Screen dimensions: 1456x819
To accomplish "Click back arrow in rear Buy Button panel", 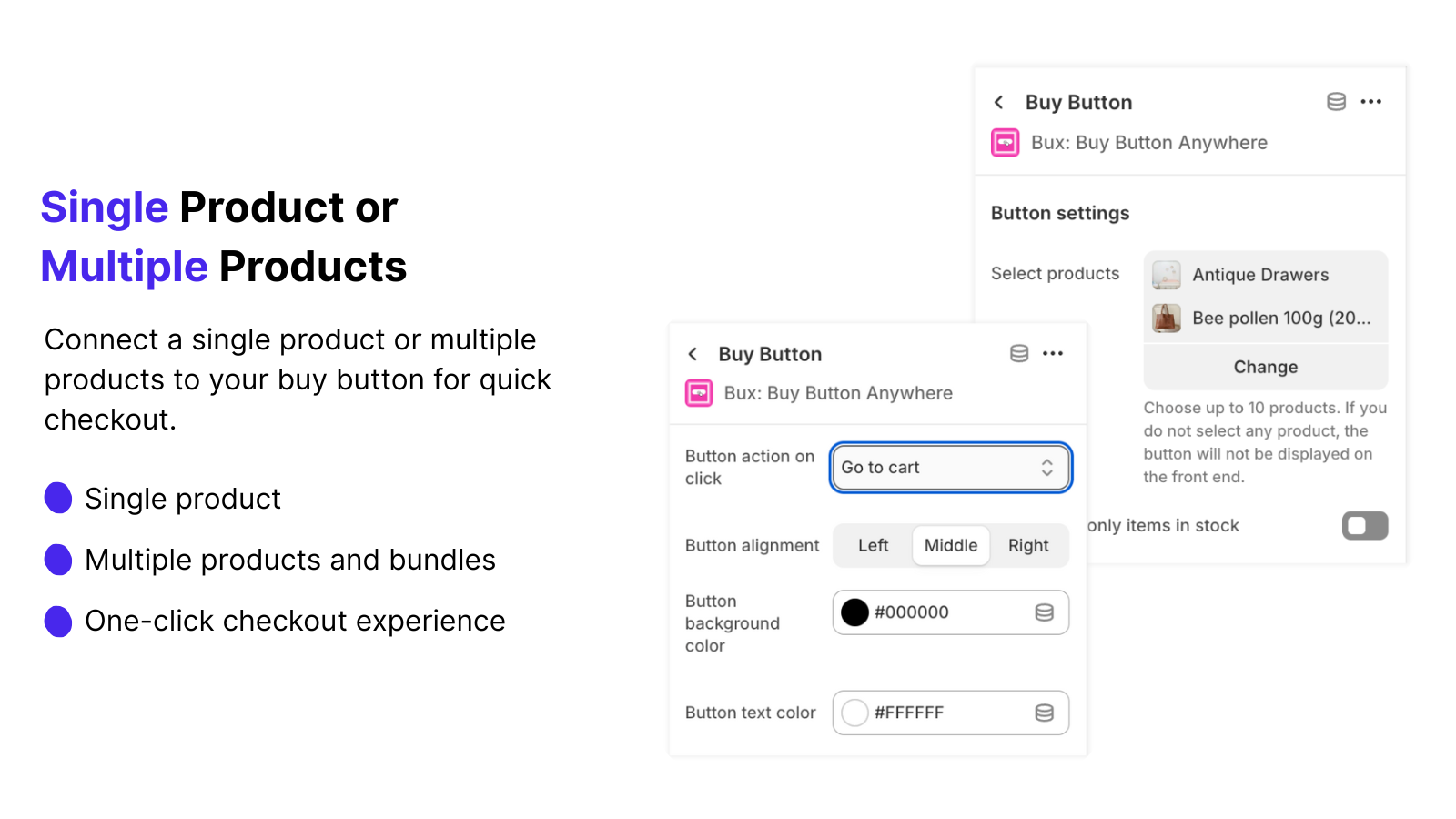I will pyautogui.click(x=999, y=102).
